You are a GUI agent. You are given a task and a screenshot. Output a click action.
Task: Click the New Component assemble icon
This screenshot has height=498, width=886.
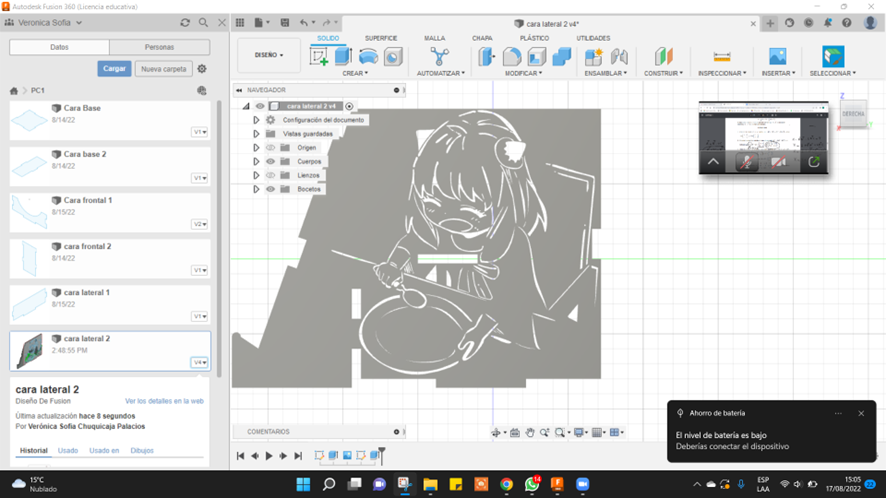[593, 57]
